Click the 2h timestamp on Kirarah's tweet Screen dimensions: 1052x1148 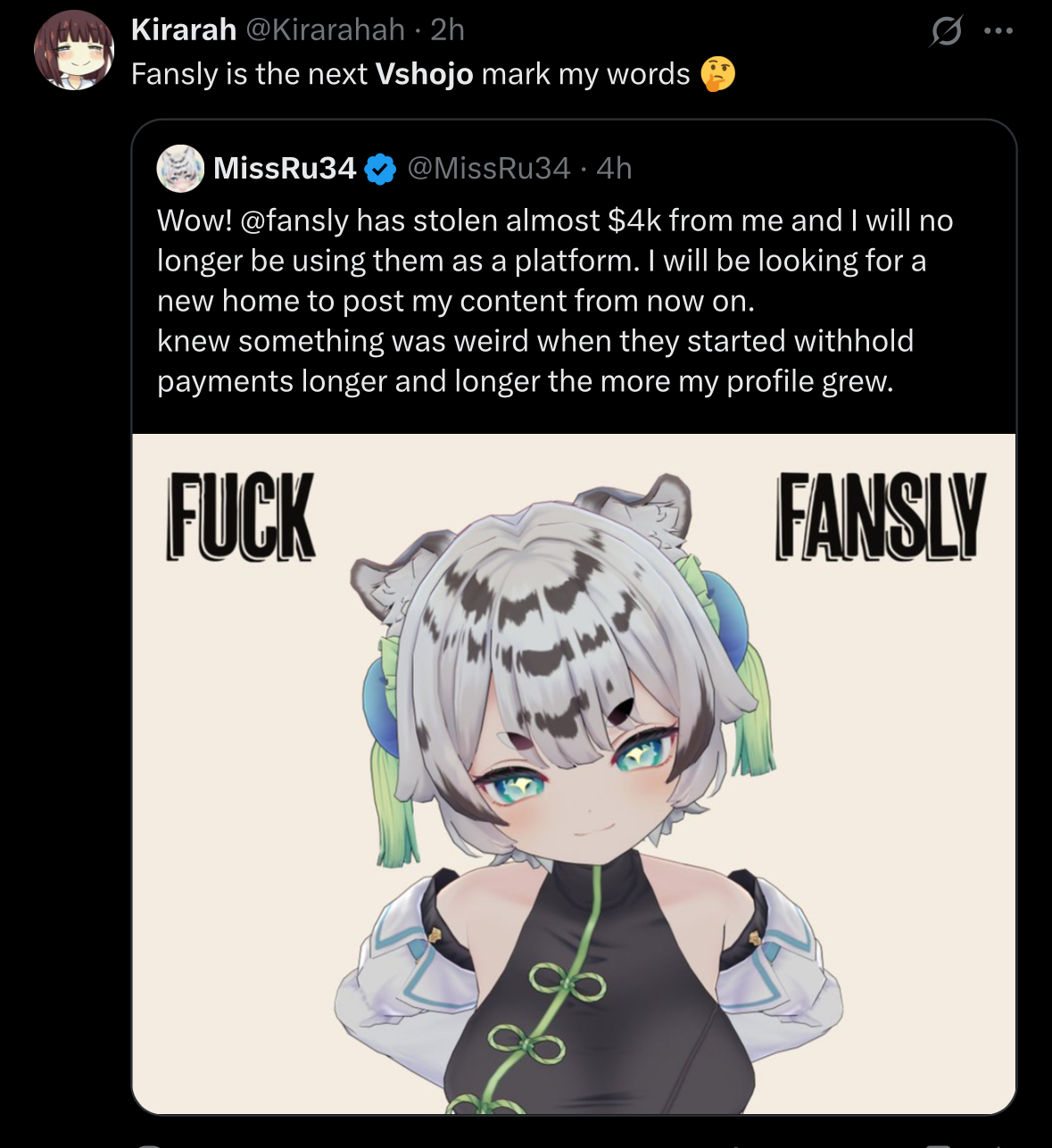[447, 29]
